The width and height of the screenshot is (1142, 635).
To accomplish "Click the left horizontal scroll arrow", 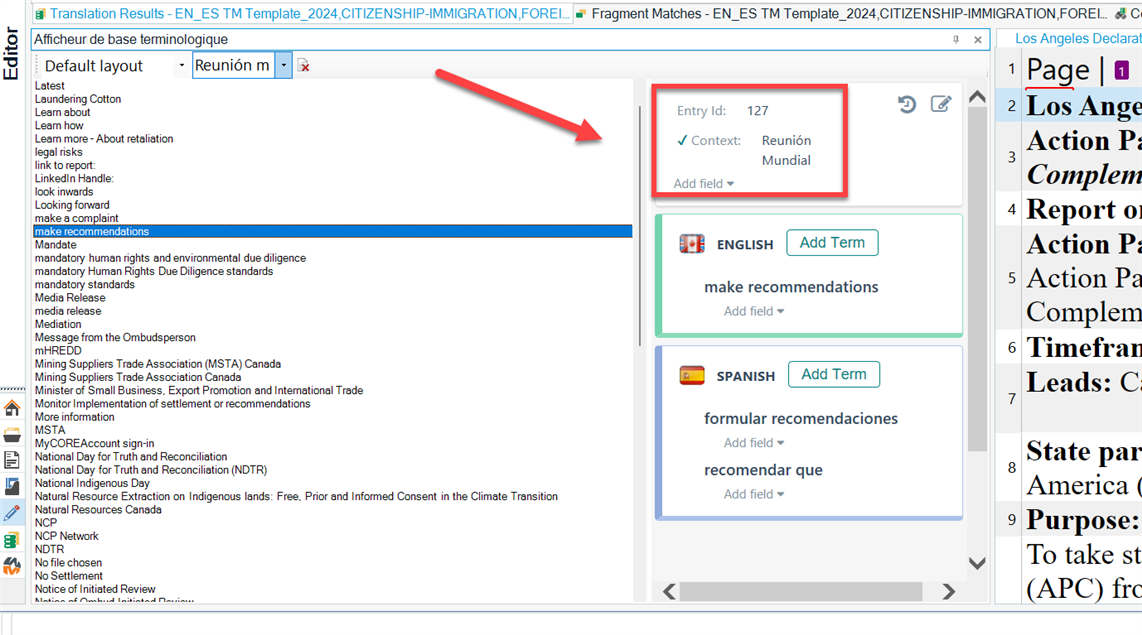I will 670,591.
